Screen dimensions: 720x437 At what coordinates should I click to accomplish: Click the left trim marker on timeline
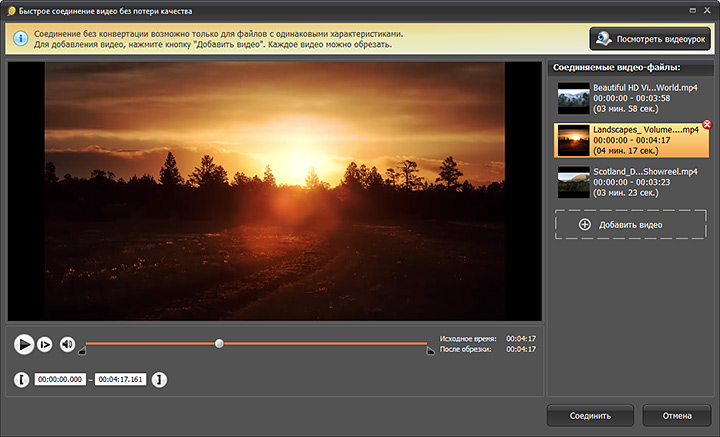pos(83,350)
